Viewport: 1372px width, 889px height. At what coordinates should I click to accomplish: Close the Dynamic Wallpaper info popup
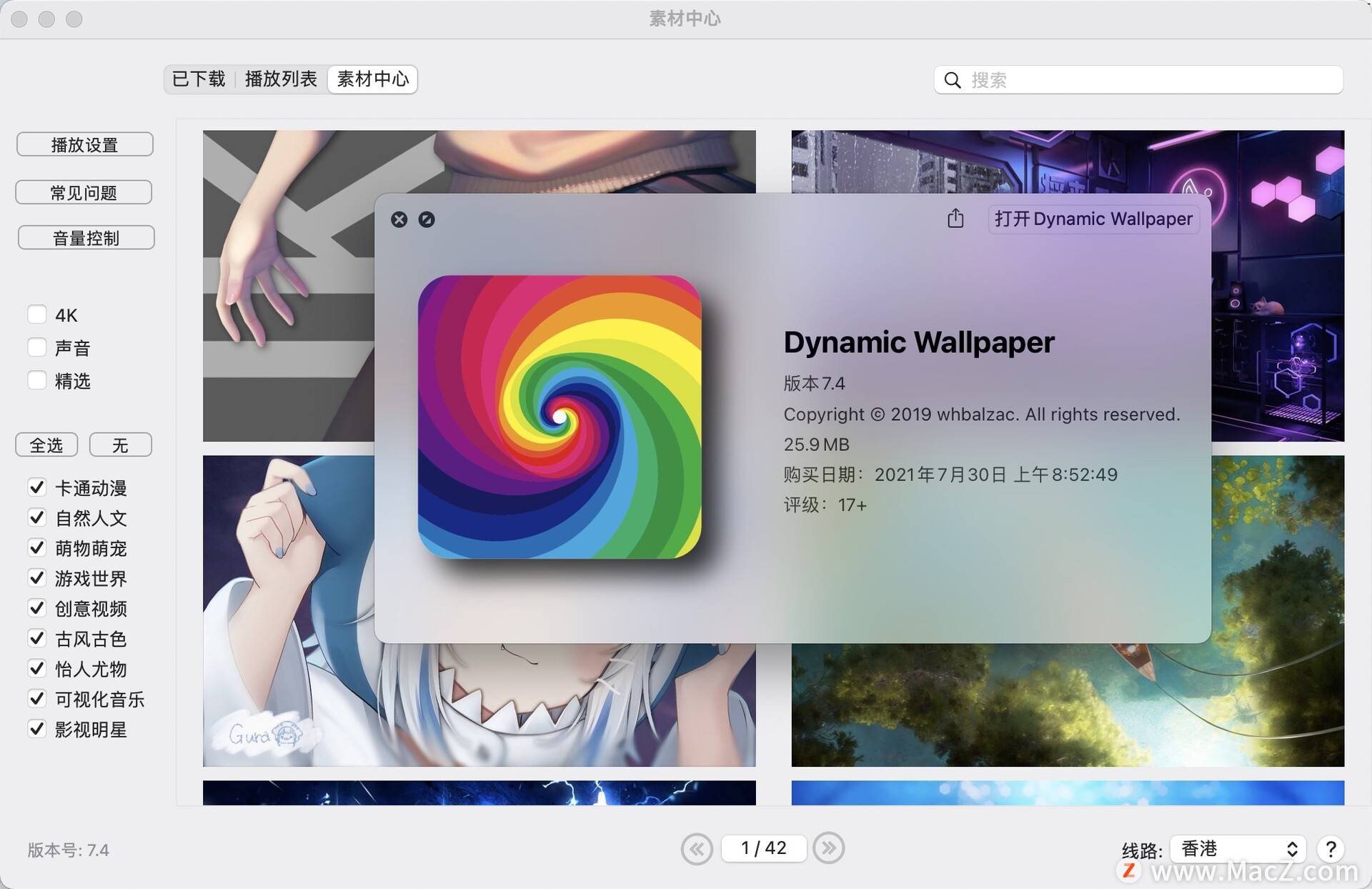(x=399, y=219)
